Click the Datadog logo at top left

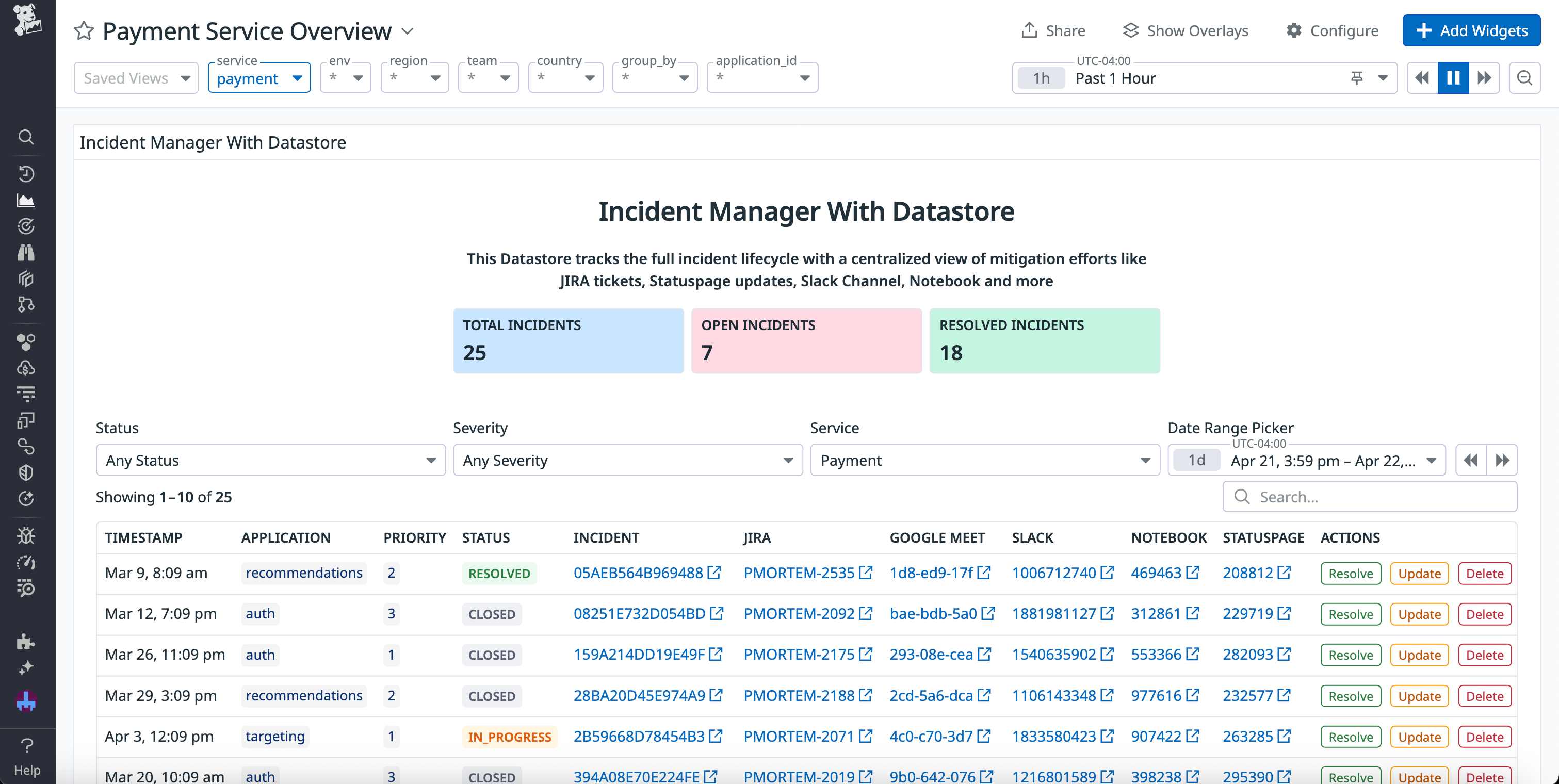(x=27, y=19)
